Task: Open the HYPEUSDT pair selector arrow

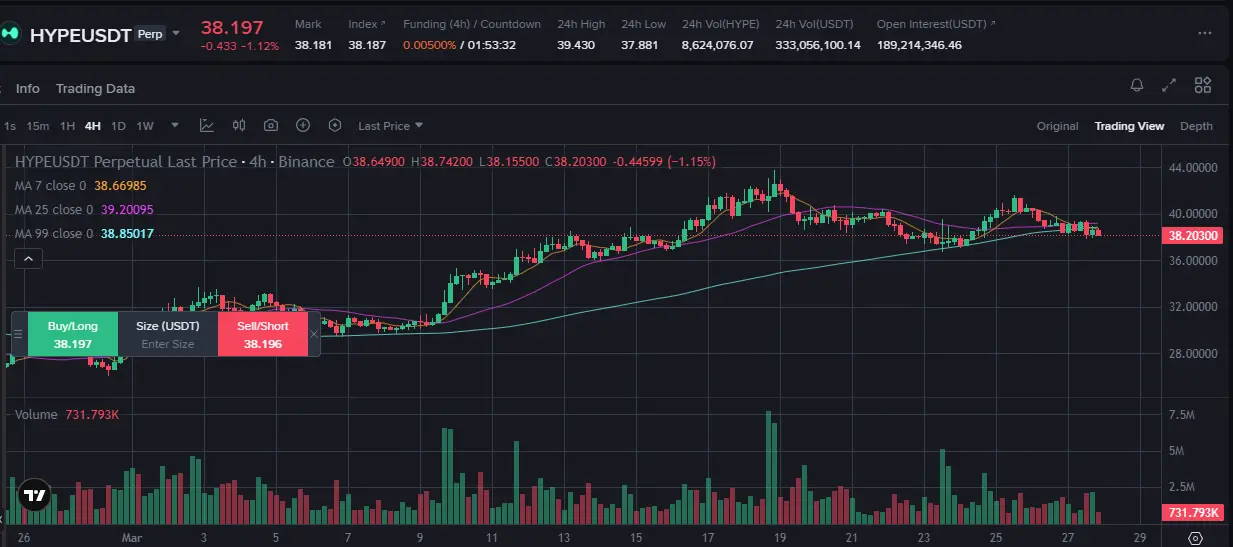Action: tap(176, 33)
